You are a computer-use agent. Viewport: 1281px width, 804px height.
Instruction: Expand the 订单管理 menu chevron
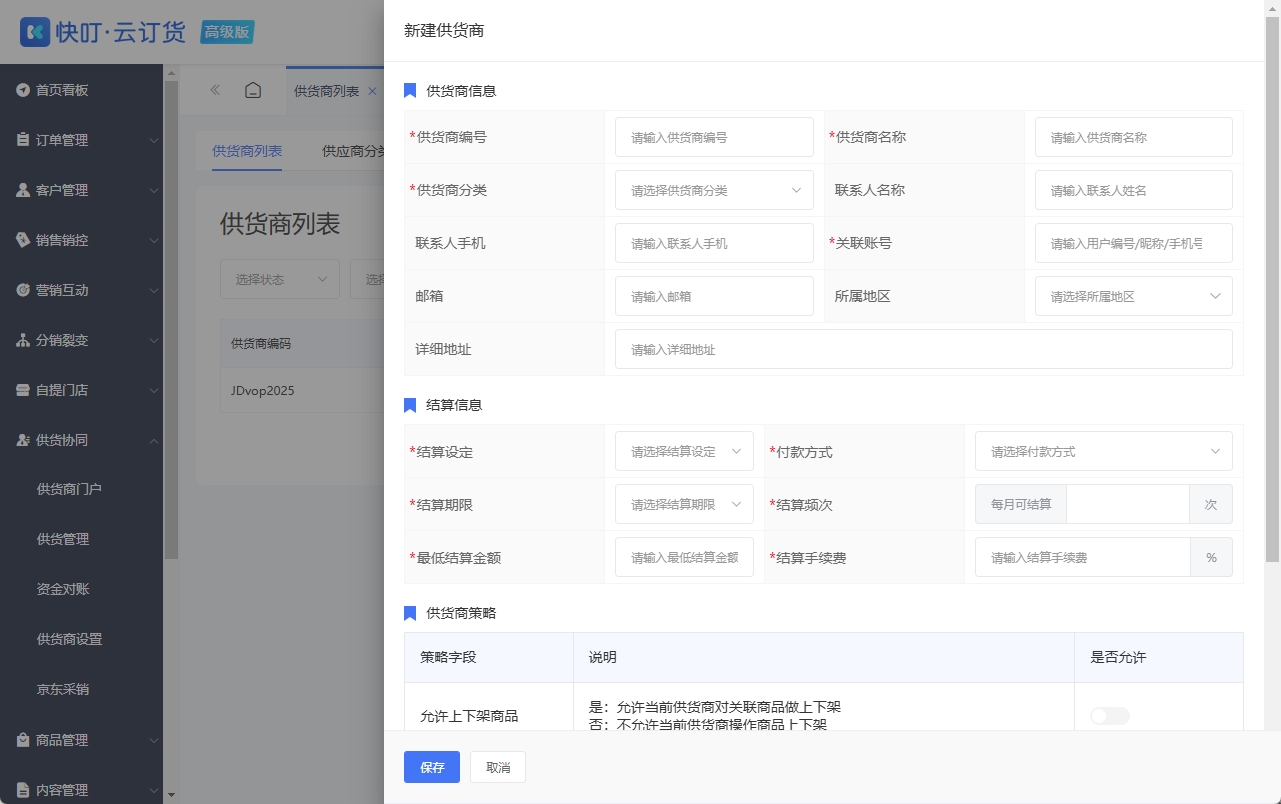(153, 140)
